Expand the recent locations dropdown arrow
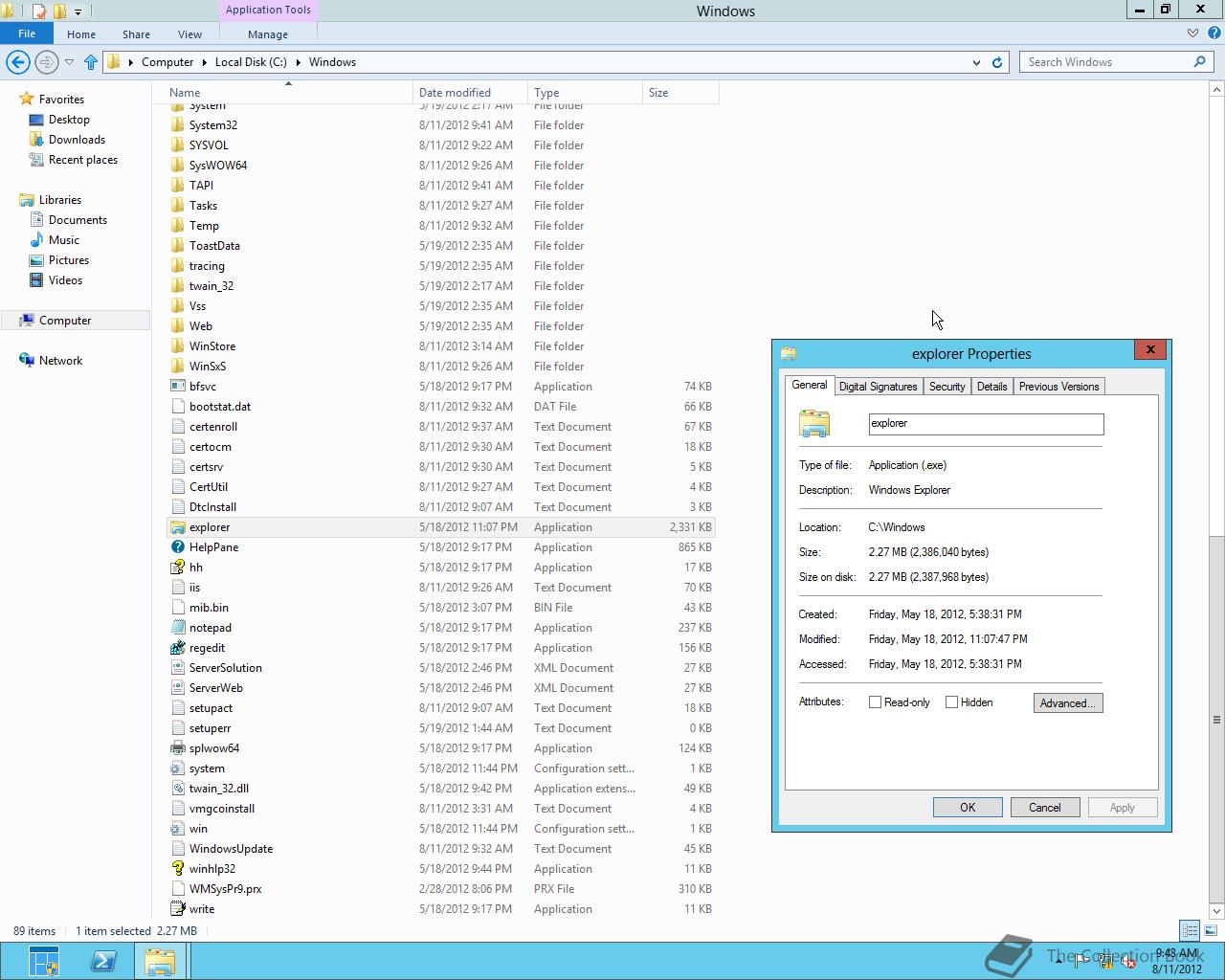Viewport: 1225px width, 980px height. (x=69, y=62)
